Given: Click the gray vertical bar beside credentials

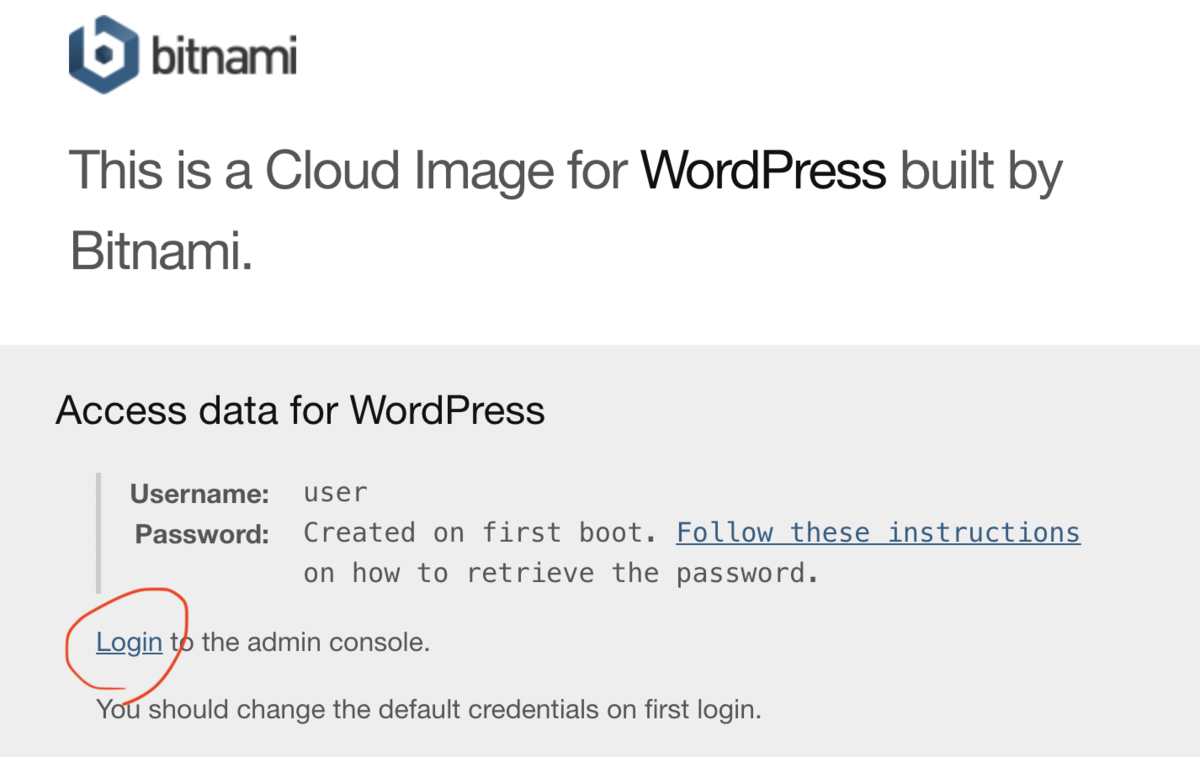Looking at the screenshot, I should [x=98, y=533].
